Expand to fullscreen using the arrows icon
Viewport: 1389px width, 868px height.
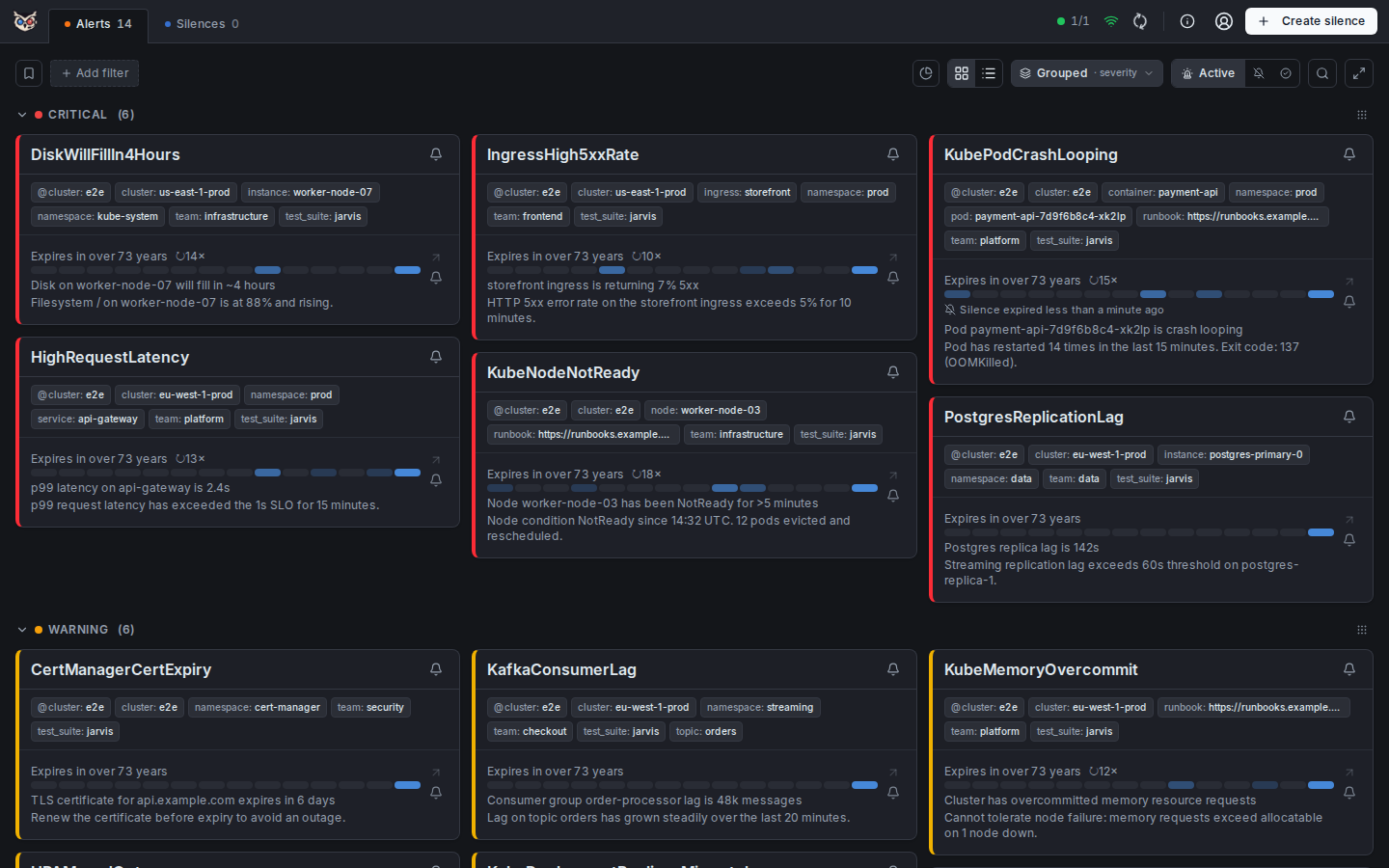pyautogui.click(x=1359, y=73)
